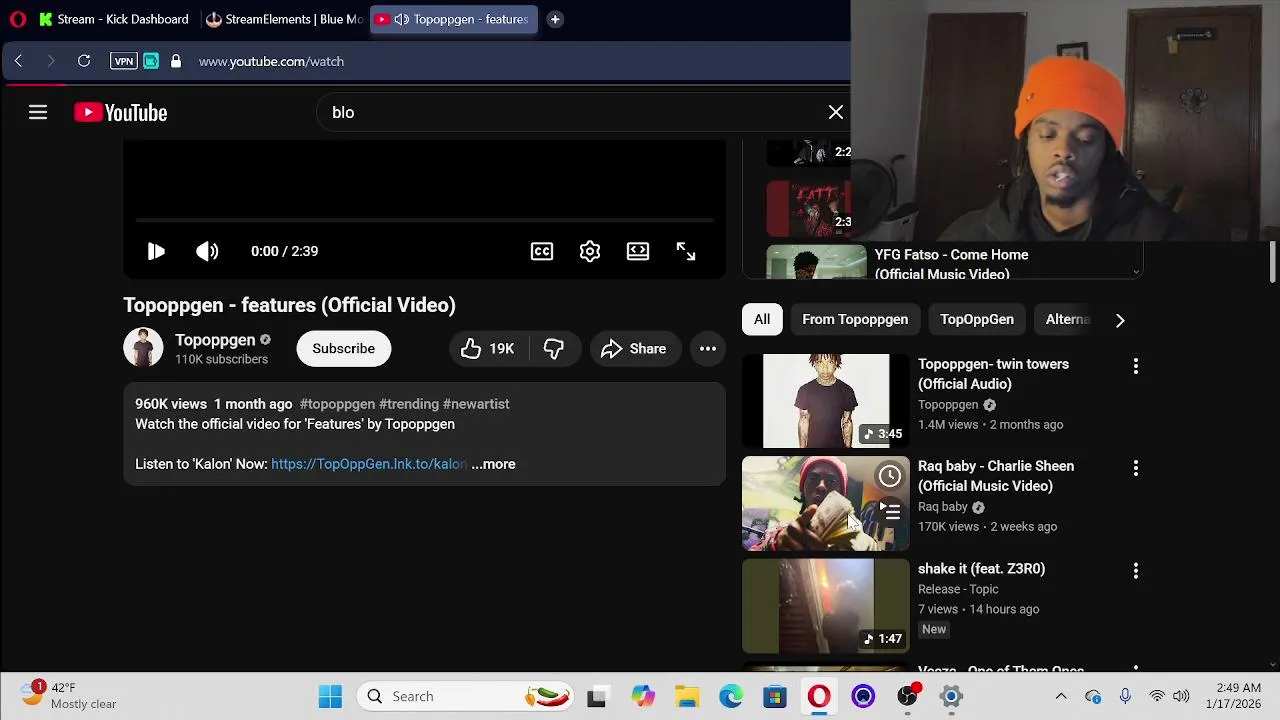
Task: Toggle closed captions on the player
Action: (542, 251)
